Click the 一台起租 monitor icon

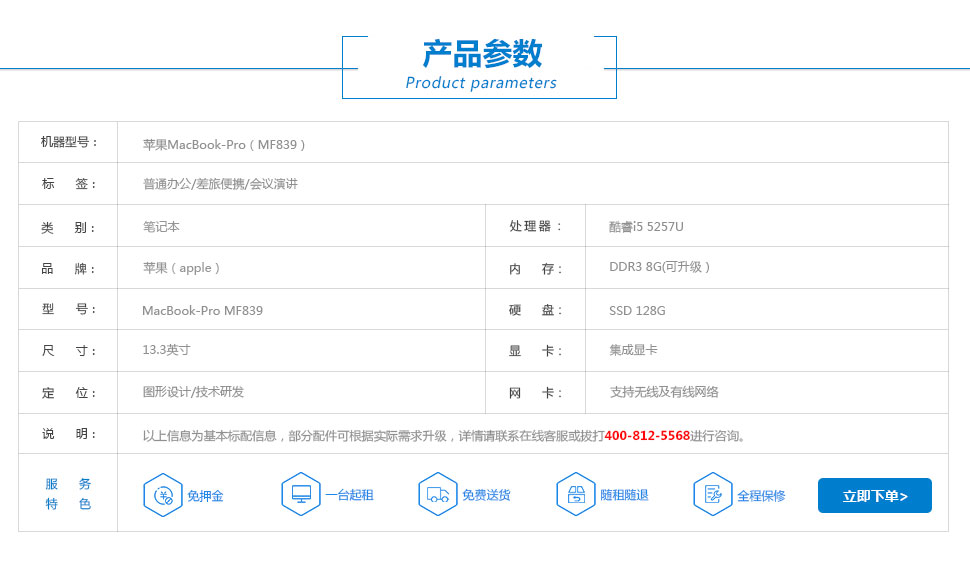tap(301, 494)
